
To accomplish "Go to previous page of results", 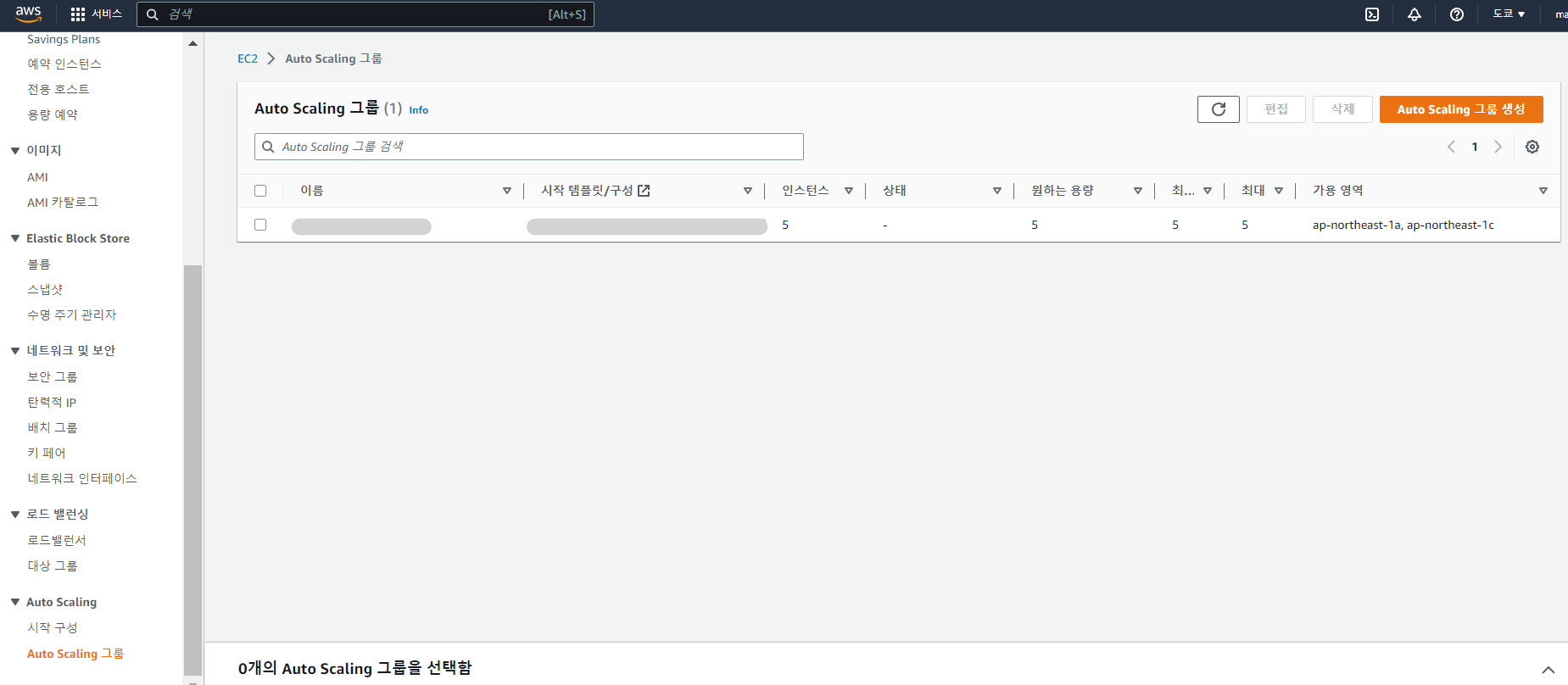I will tap(1451, 147).
